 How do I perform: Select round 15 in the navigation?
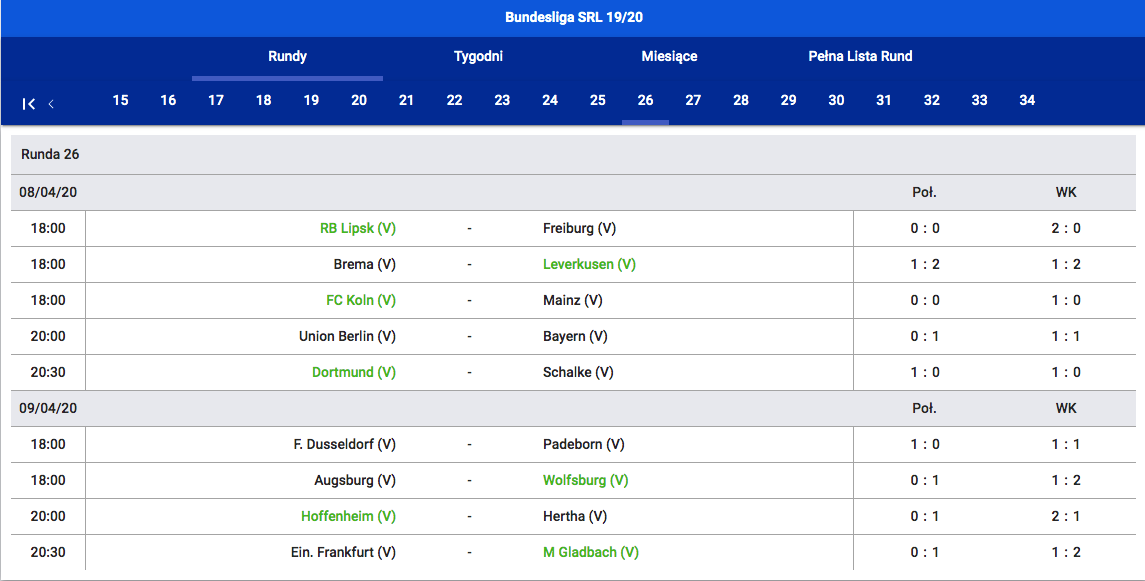click(120, 100)
